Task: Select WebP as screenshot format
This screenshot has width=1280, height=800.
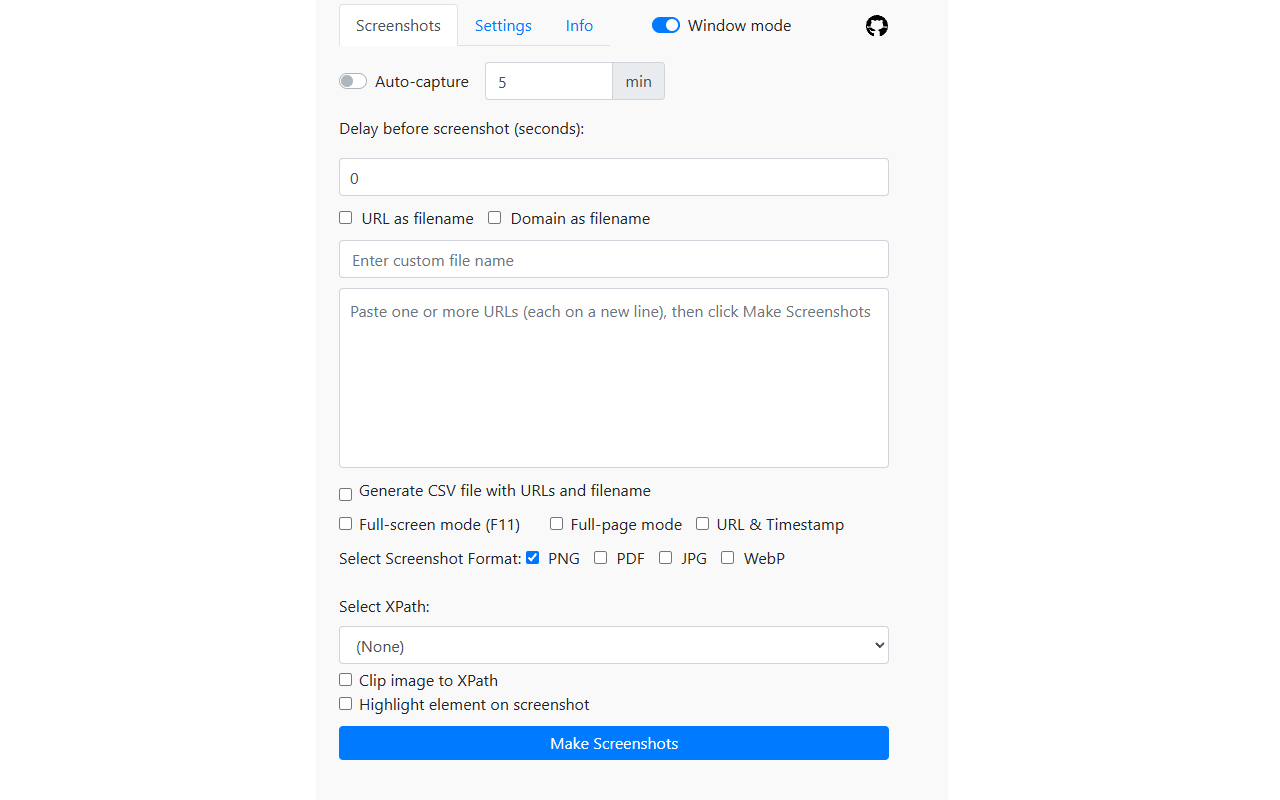Action: click(727, 557)
